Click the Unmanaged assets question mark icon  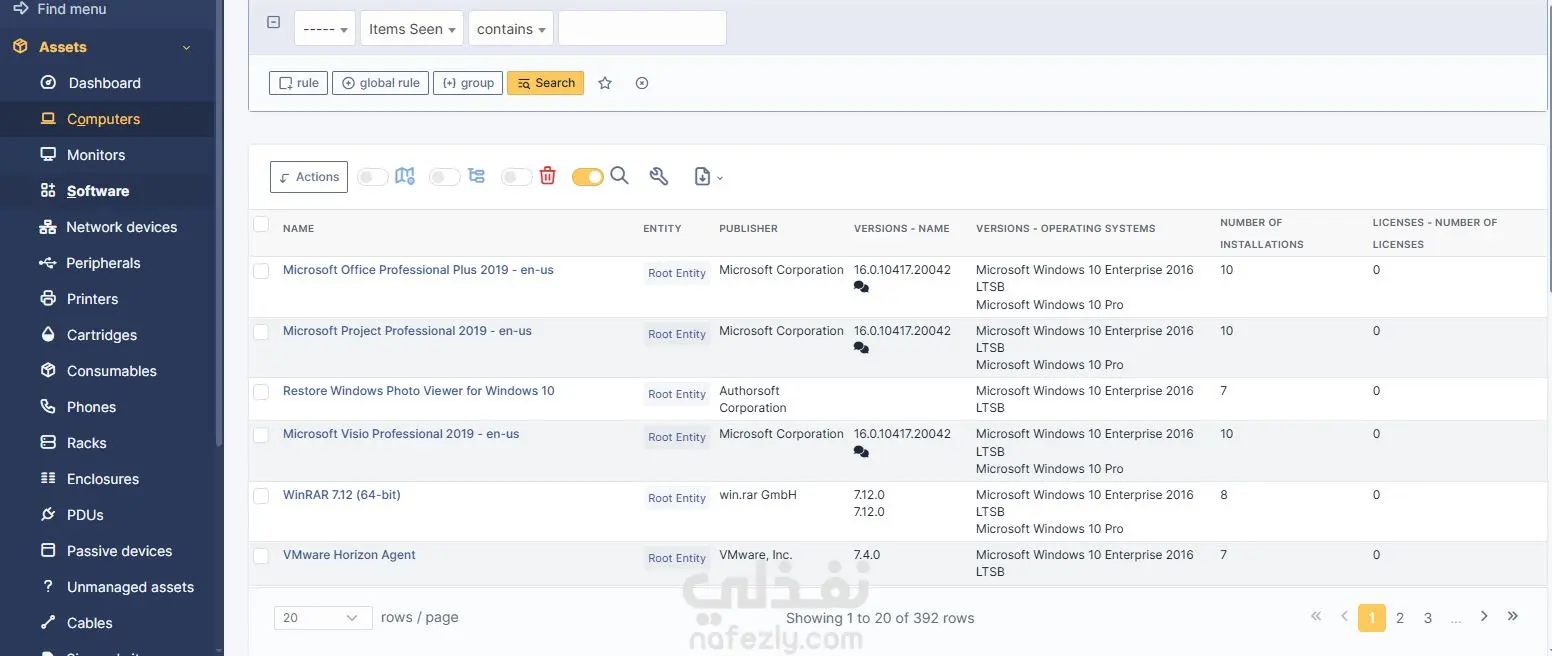click(48, 587)
